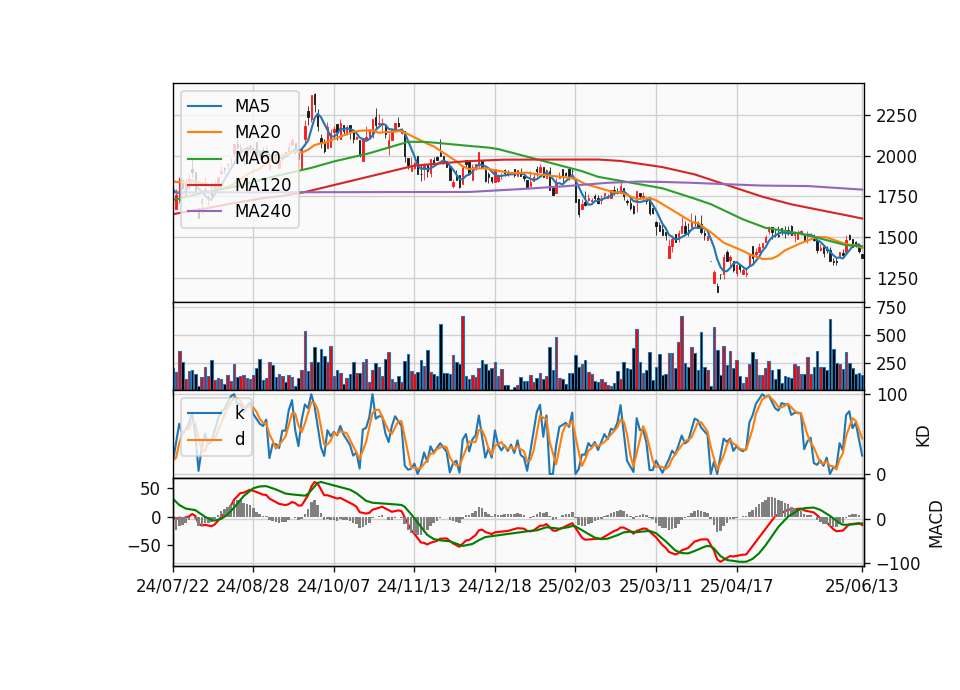Click the 2250 price axis label
Image resolution: width=960 pixels, height=690 pixels.
(896, 116)
